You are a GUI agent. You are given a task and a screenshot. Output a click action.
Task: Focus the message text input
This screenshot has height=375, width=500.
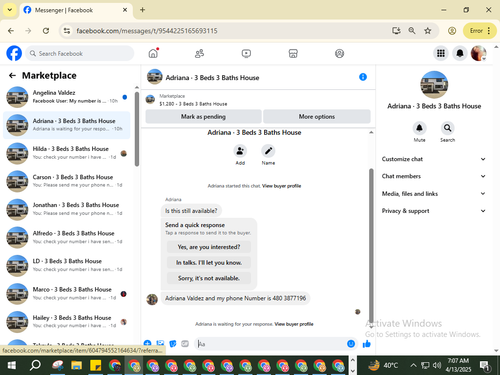(270, 344)
